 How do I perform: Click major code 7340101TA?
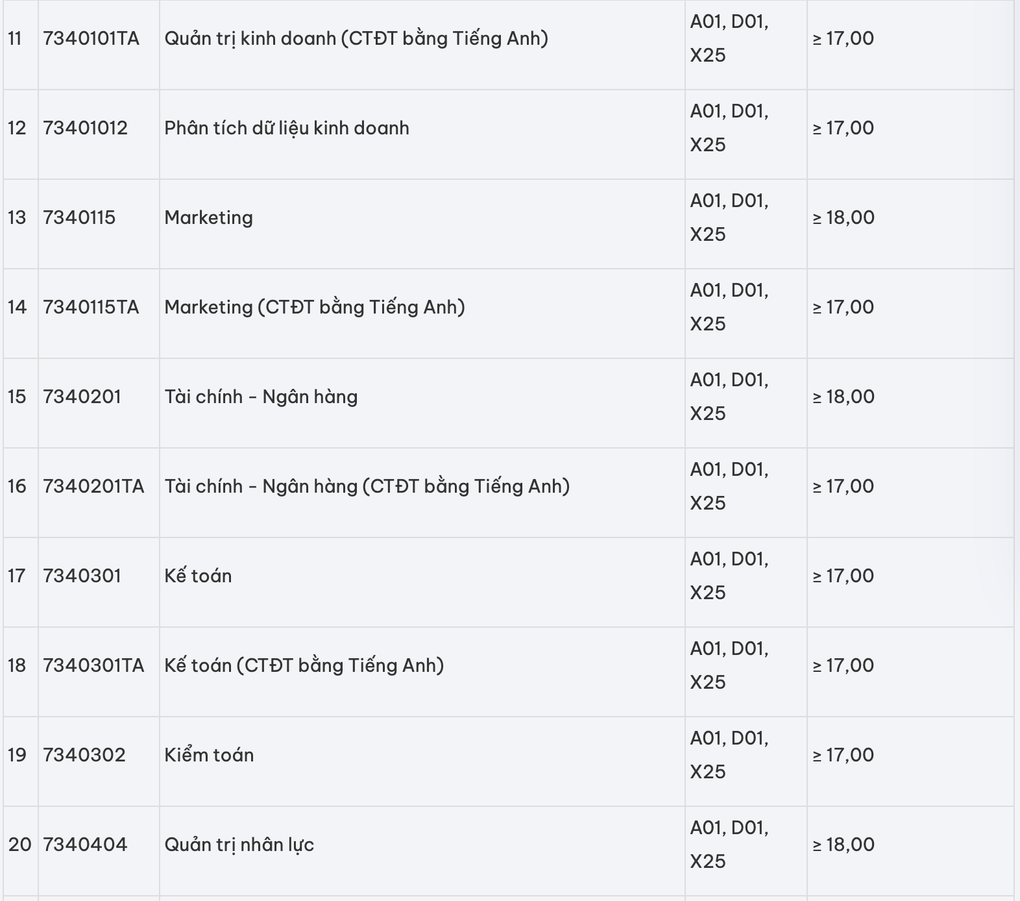[x=91, y=38]
